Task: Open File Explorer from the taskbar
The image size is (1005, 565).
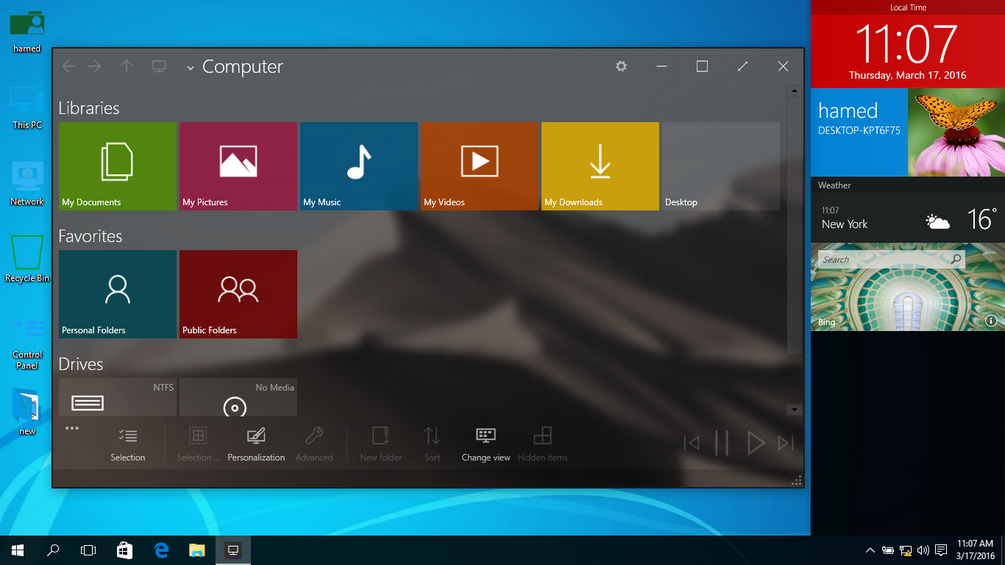Action: pos(197,550)
